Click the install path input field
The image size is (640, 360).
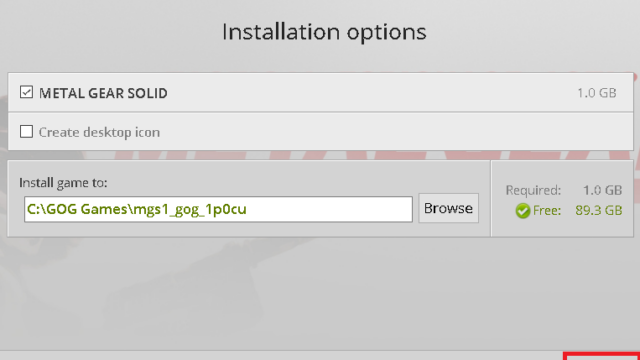(218, 209)
